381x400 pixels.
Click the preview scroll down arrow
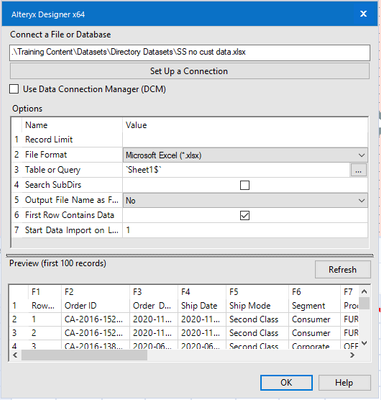[364, 343]
